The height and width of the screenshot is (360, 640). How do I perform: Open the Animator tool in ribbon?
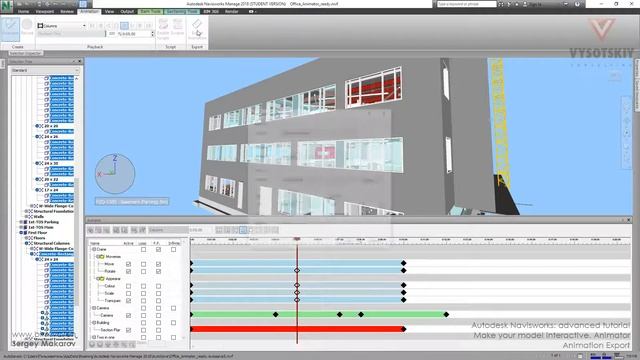click(10, 29)
